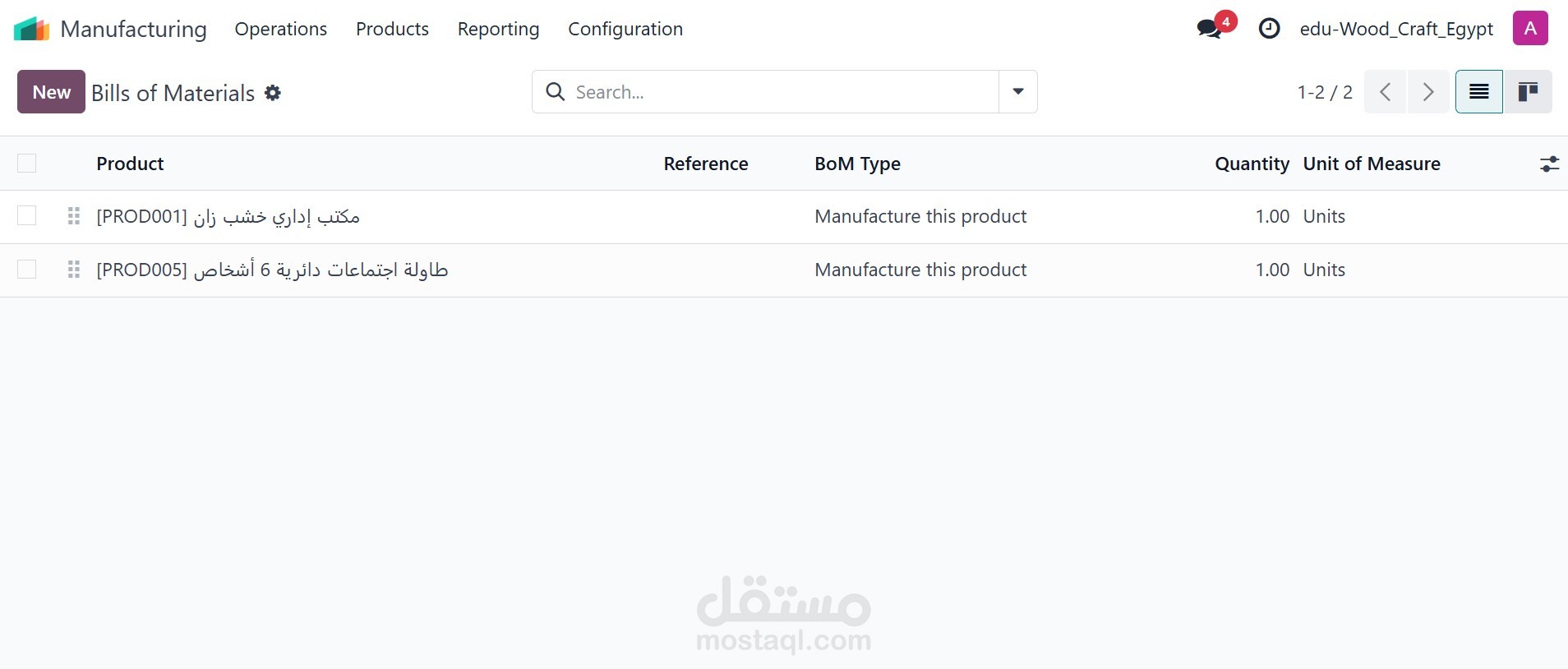The height and width of the screenshot is (669, 1568).
Task: Check the box for PROD005 row
Action: tap(27, 270)
